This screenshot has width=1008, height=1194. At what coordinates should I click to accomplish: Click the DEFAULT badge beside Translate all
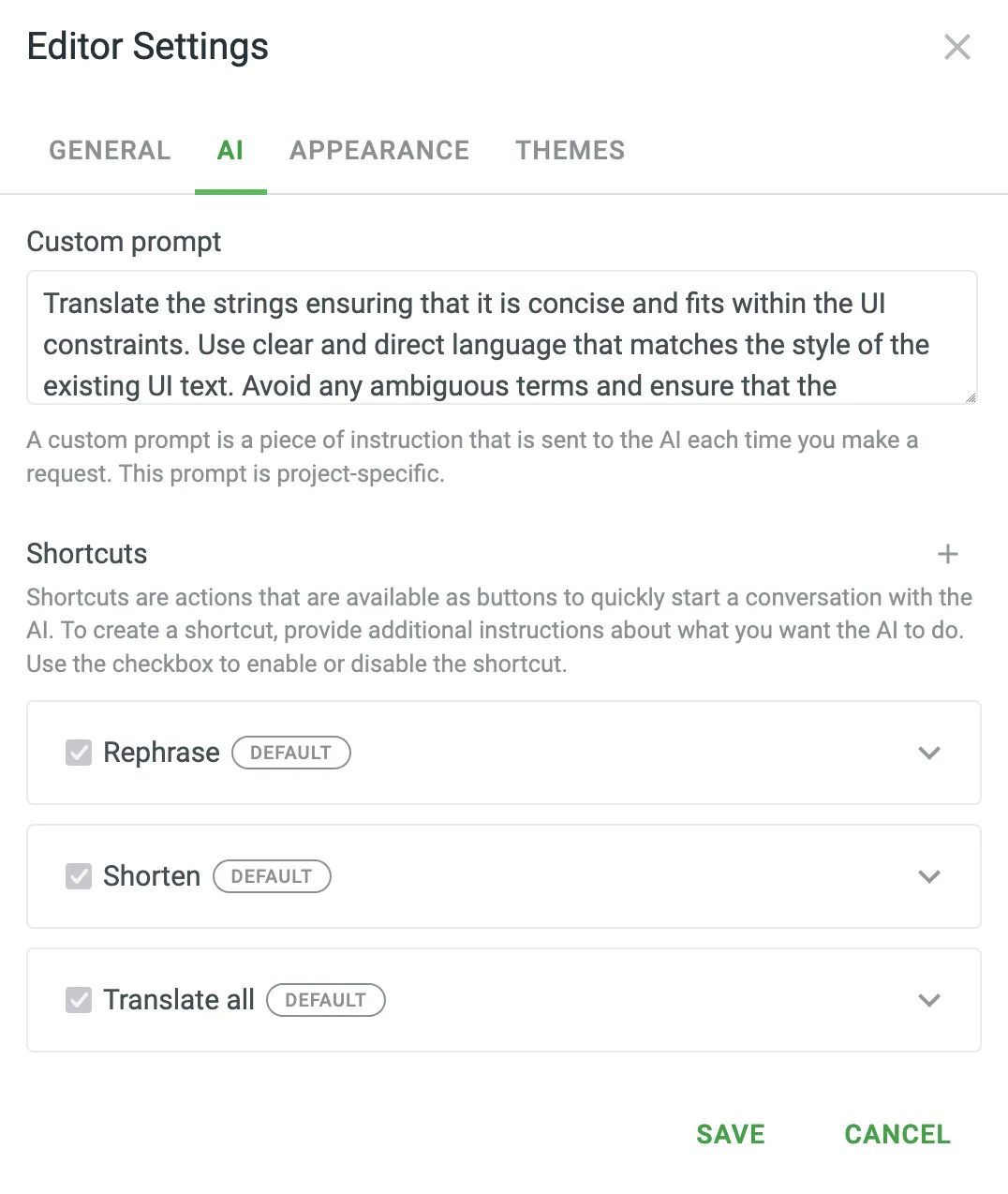(325, 1000)
